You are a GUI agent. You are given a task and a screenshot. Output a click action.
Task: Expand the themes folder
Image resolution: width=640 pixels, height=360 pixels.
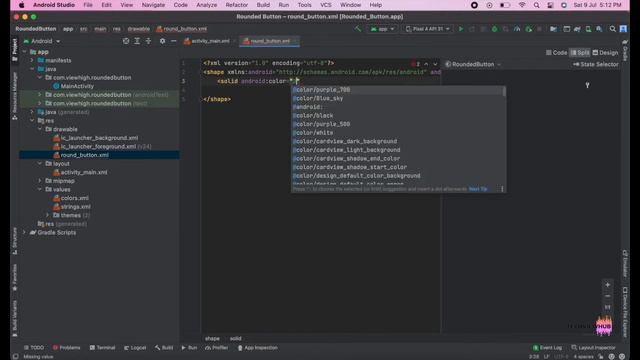47,215
